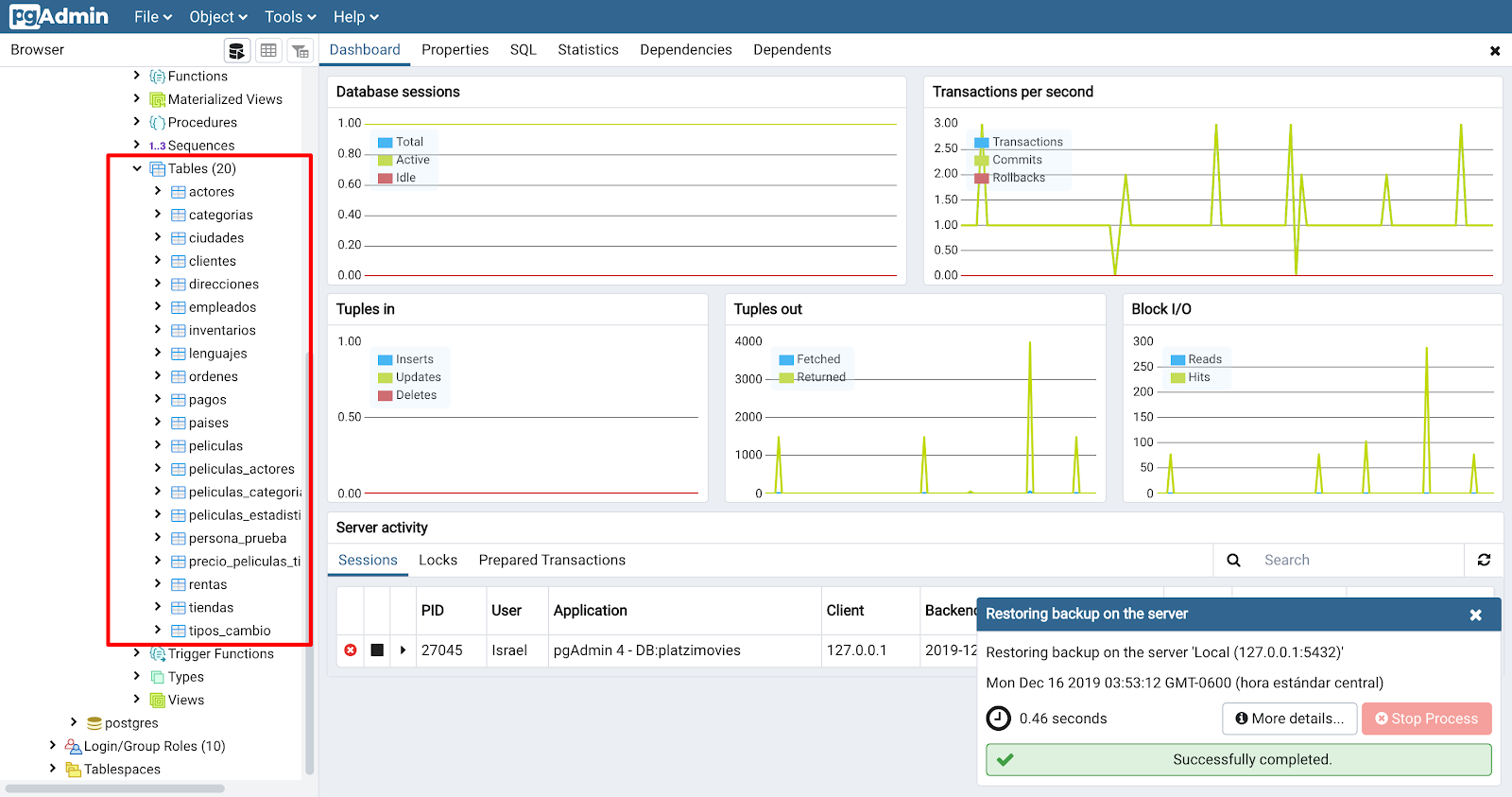Close the Restoring backup notification
This screenshot has height=797, width=1512.
coord(1475,615)
